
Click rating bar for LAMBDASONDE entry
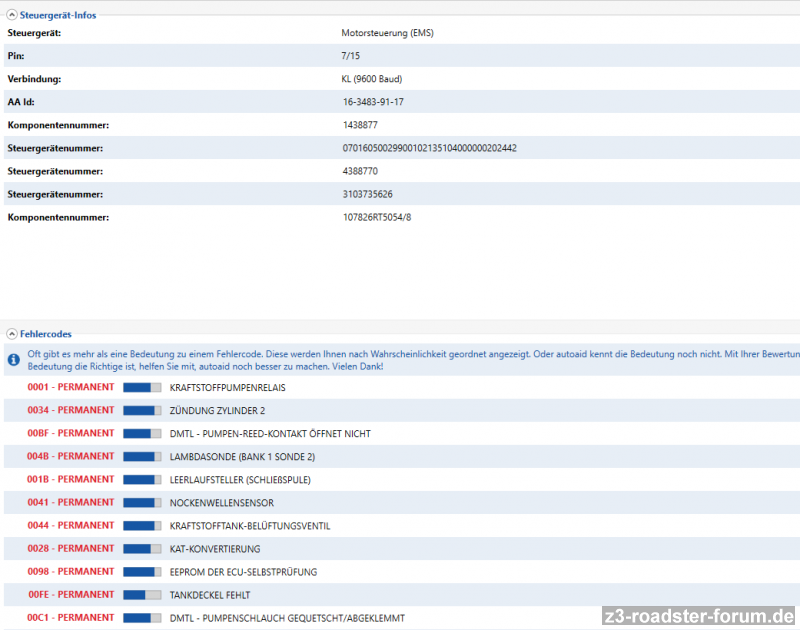142,456
